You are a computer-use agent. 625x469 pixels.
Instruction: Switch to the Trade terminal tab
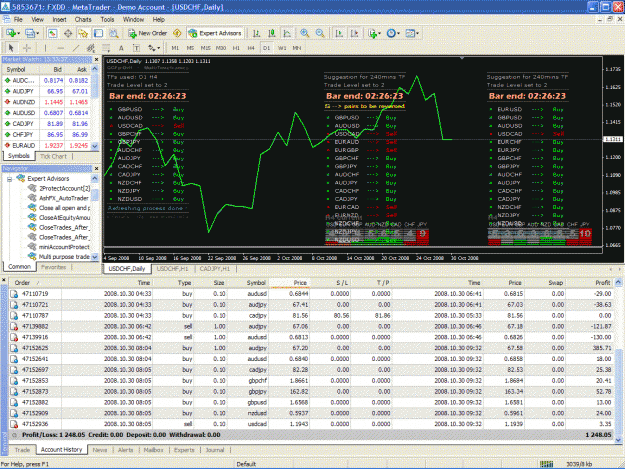(22, 450)
